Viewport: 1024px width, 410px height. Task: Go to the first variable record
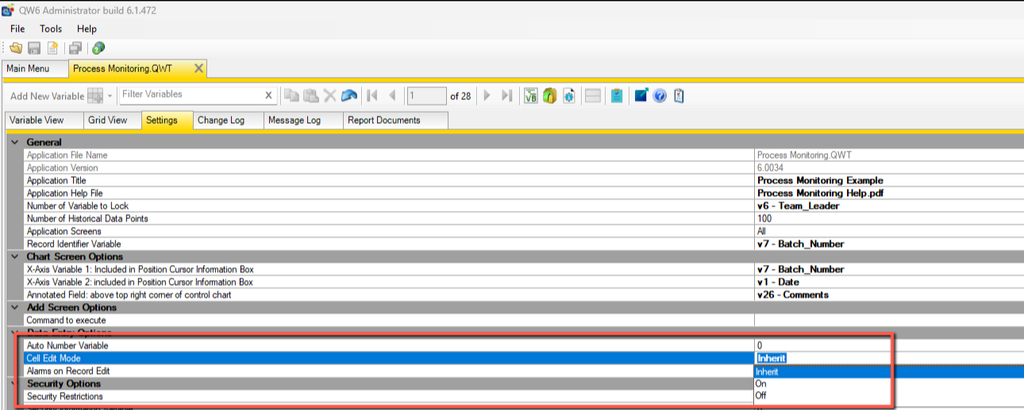coord(372,96)
